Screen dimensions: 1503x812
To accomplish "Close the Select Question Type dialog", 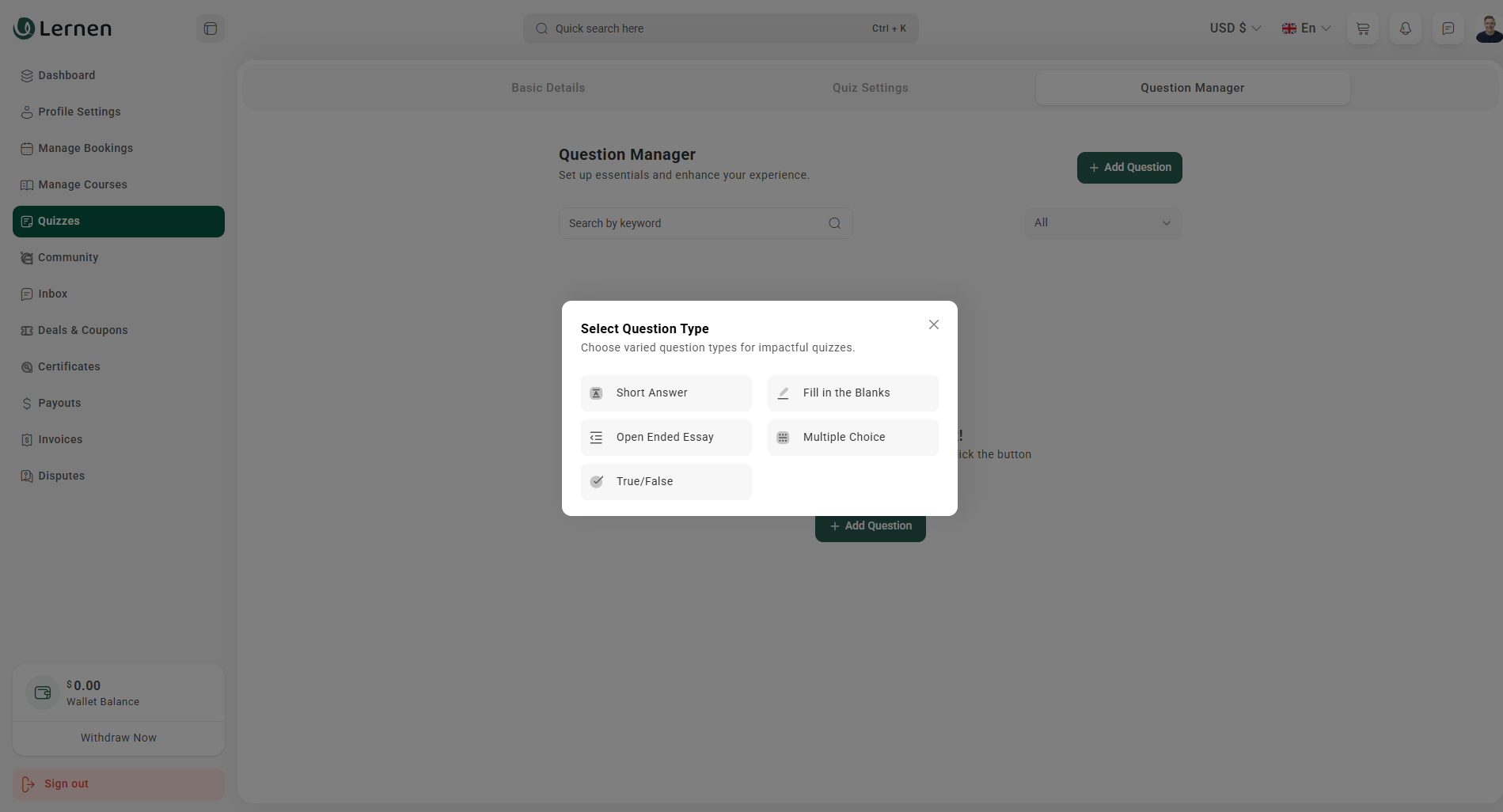I will [x=934, y=324].
